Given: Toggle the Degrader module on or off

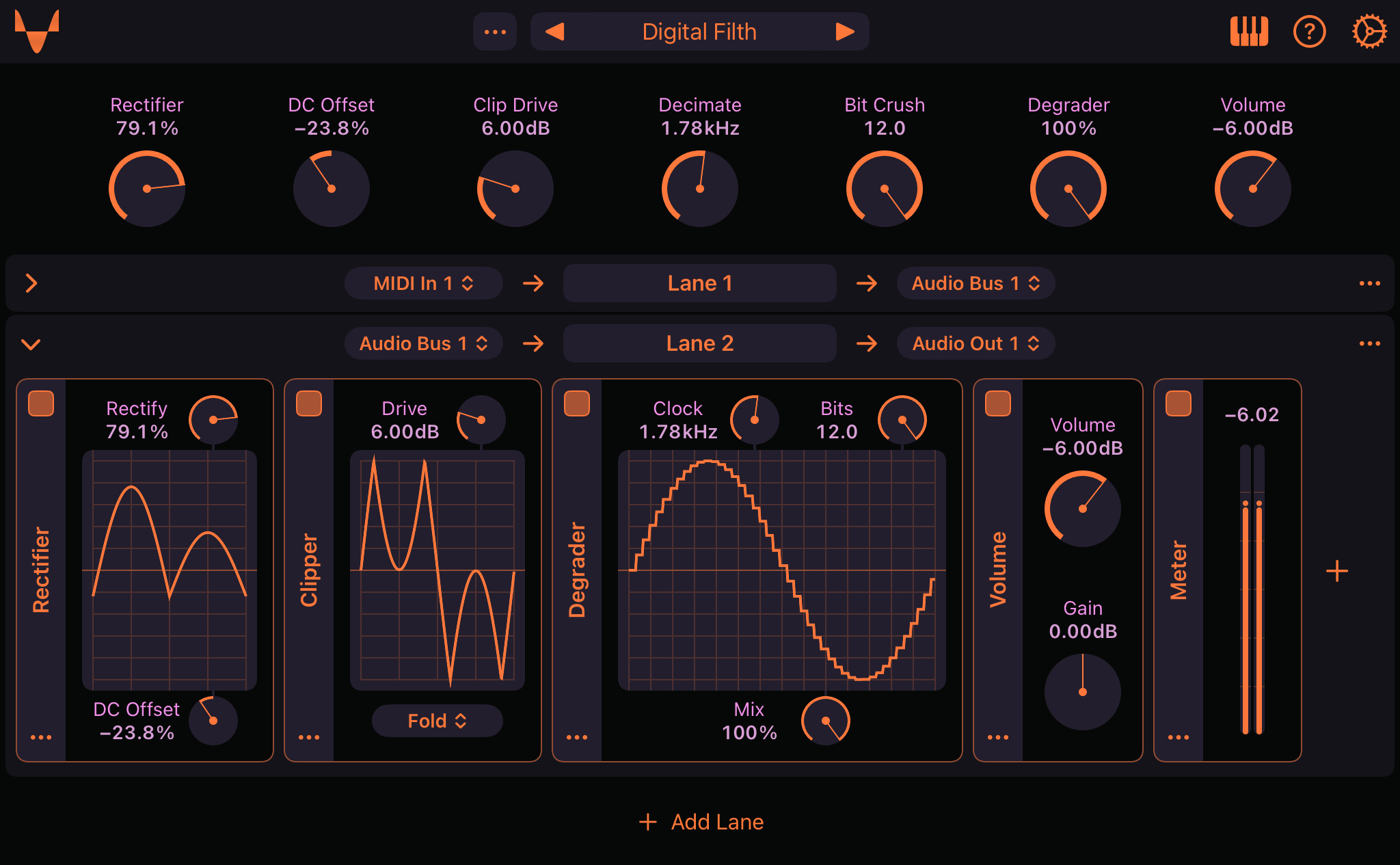Looking at the screenshot, I should pyautogui.click(x=577, y=405).
